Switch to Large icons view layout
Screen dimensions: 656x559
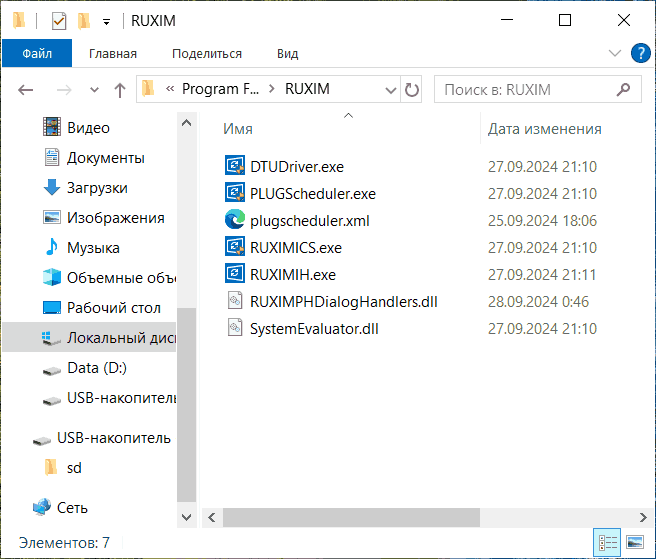(635, 543)
